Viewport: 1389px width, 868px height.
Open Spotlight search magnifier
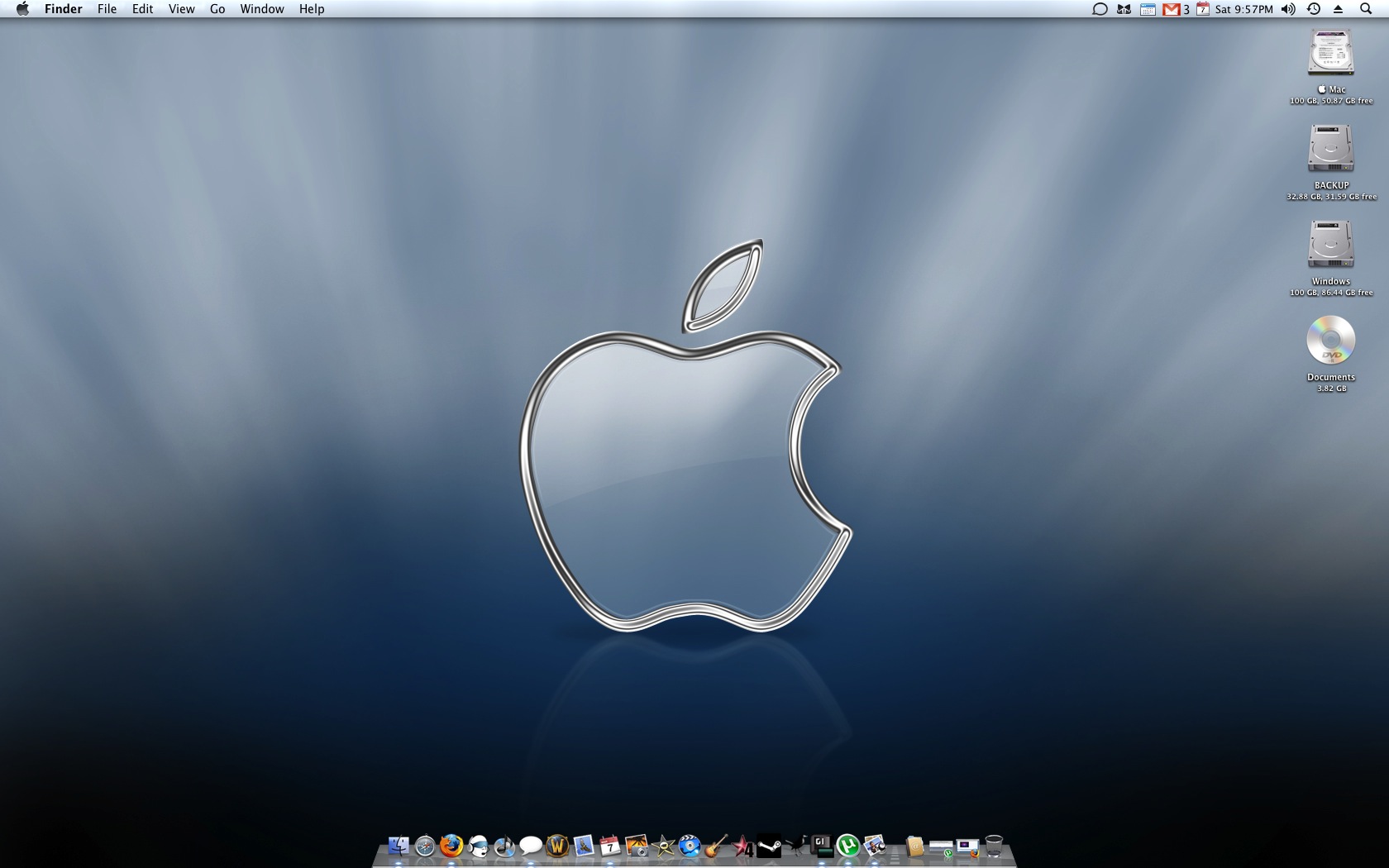[x=1365, y=9]
